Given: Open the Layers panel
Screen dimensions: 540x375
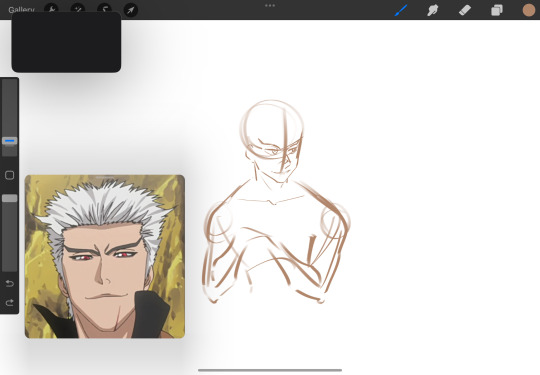Looking at the screenshot, I should tap(497, 10).
